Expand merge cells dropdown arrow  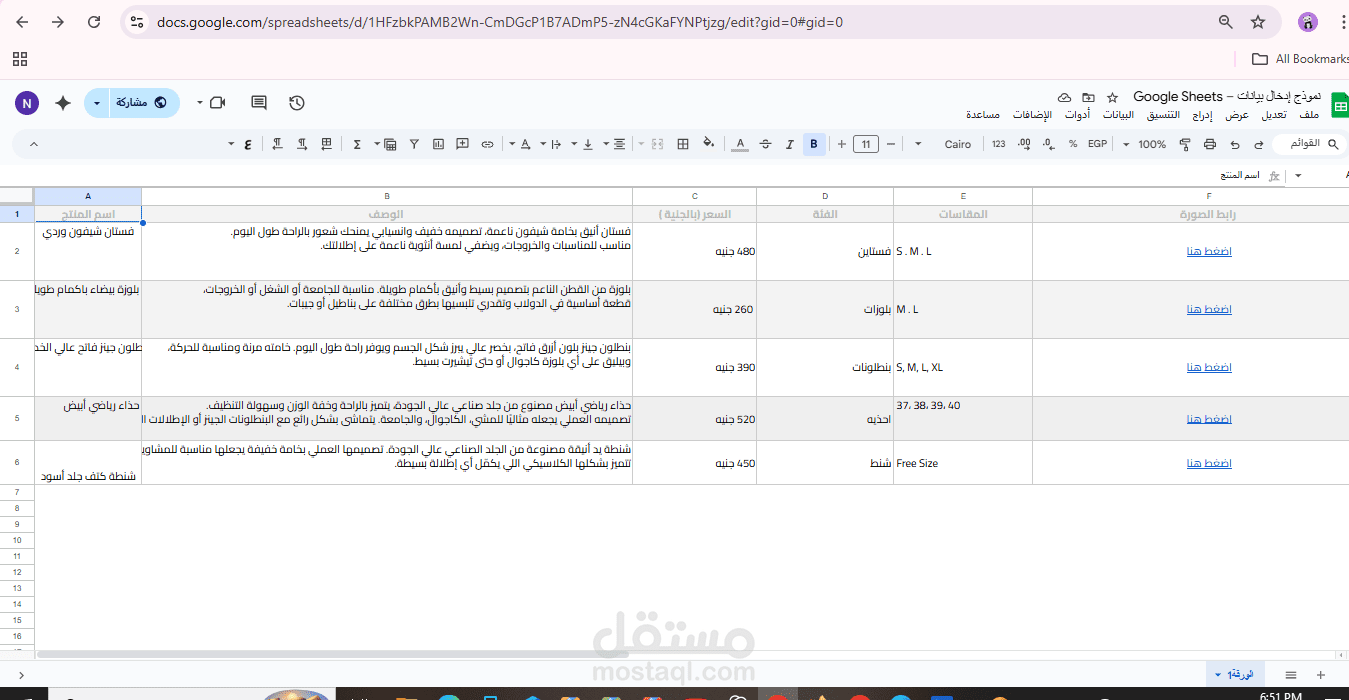[x=641, y=145]
